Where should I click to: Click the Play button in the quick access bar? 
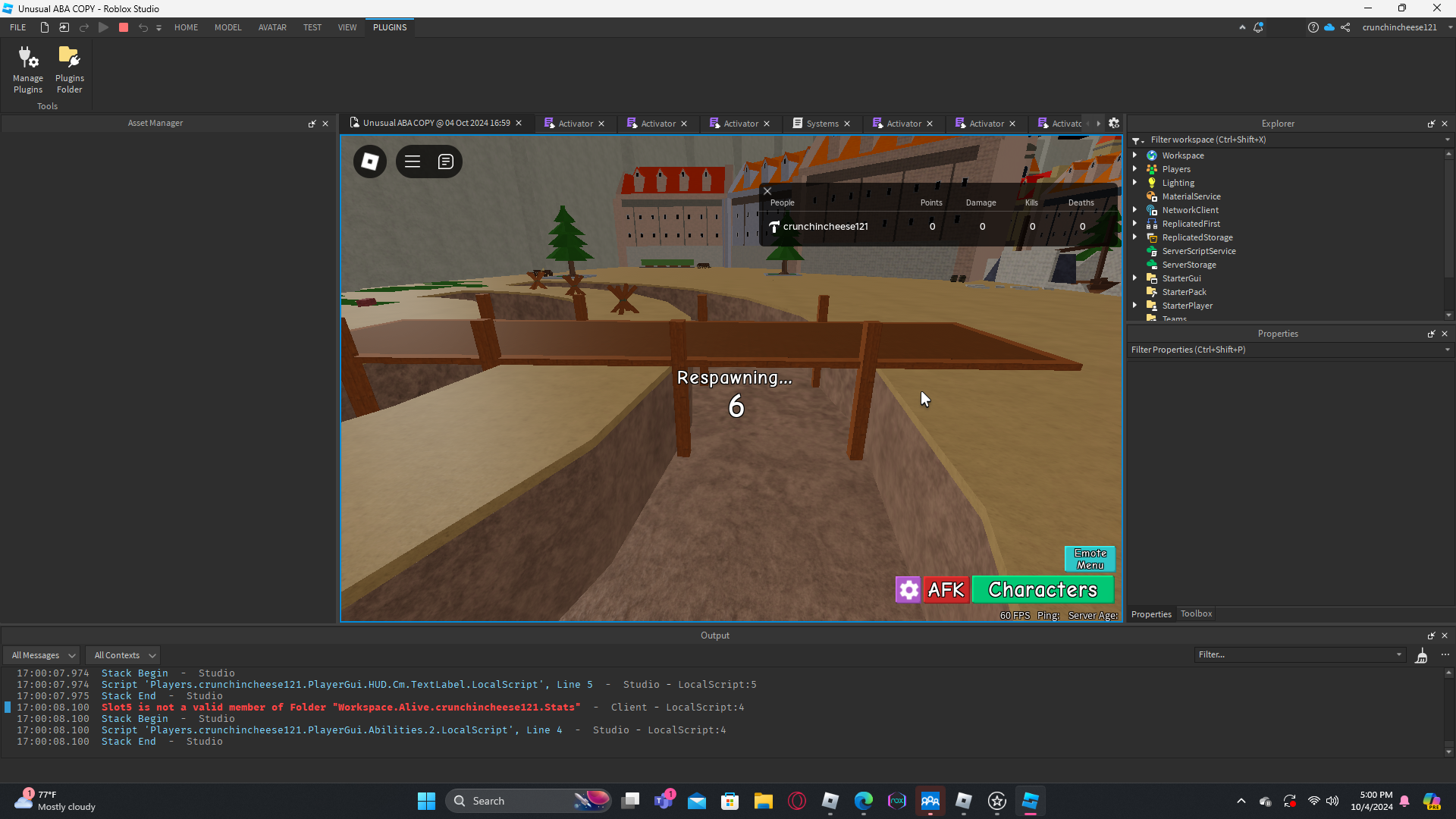point(104,27)
